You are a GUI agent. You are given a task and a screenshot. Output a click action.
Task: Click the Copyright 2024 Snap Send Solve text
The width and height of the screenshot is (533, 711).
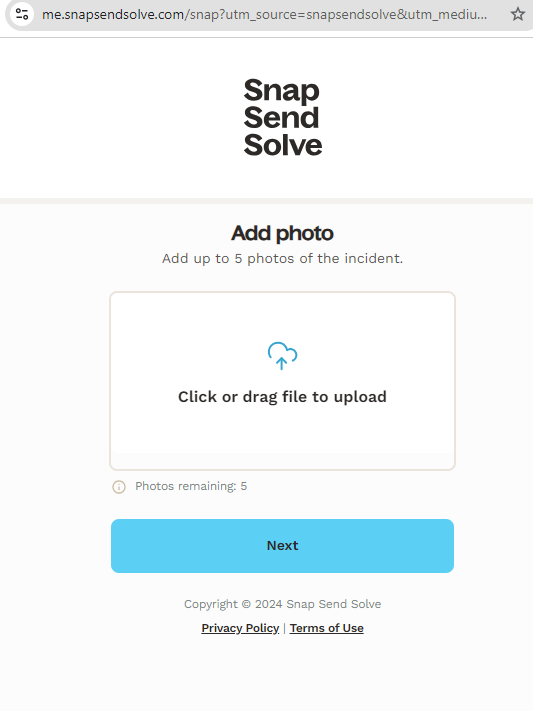click(x=282, y=604)
